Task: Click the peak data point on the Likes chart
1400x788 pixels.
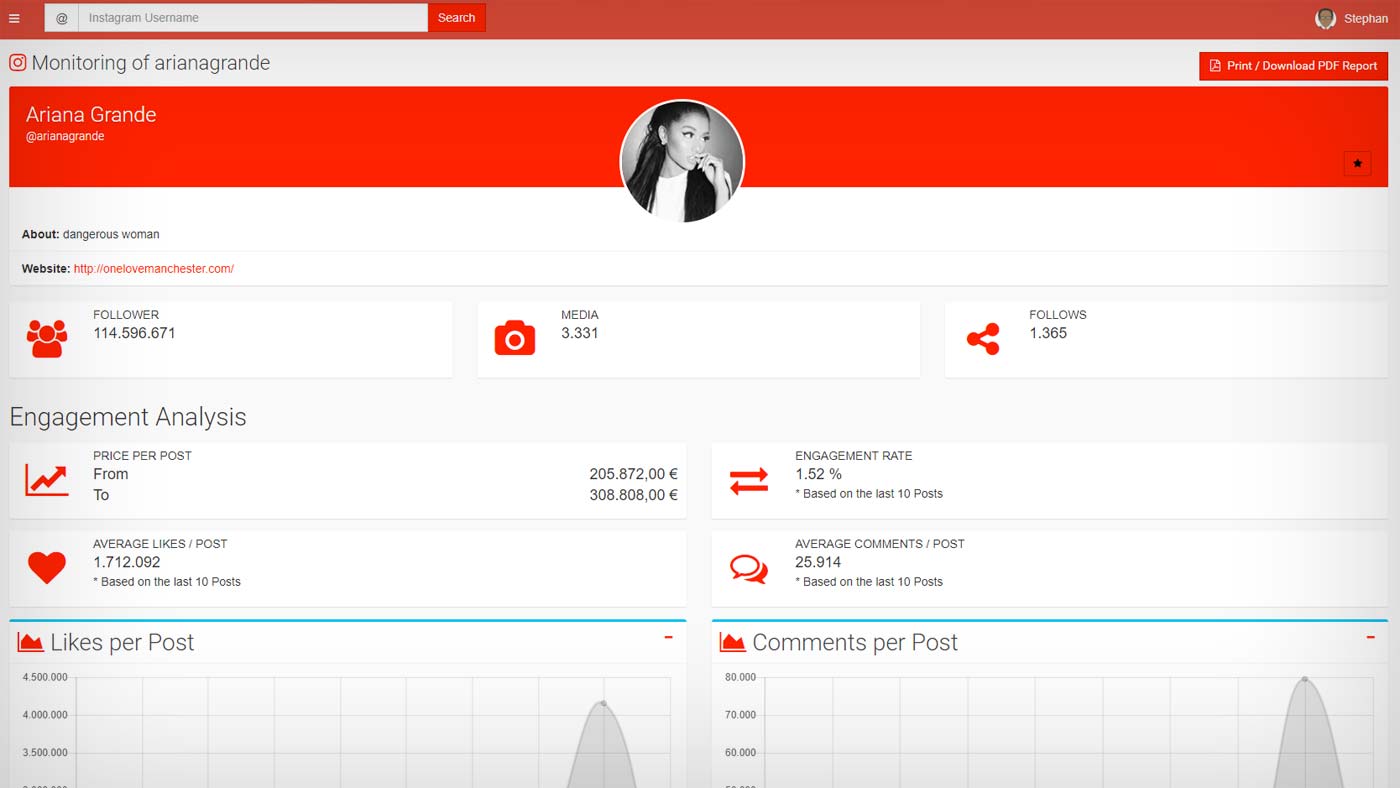Action: point(603,703)
